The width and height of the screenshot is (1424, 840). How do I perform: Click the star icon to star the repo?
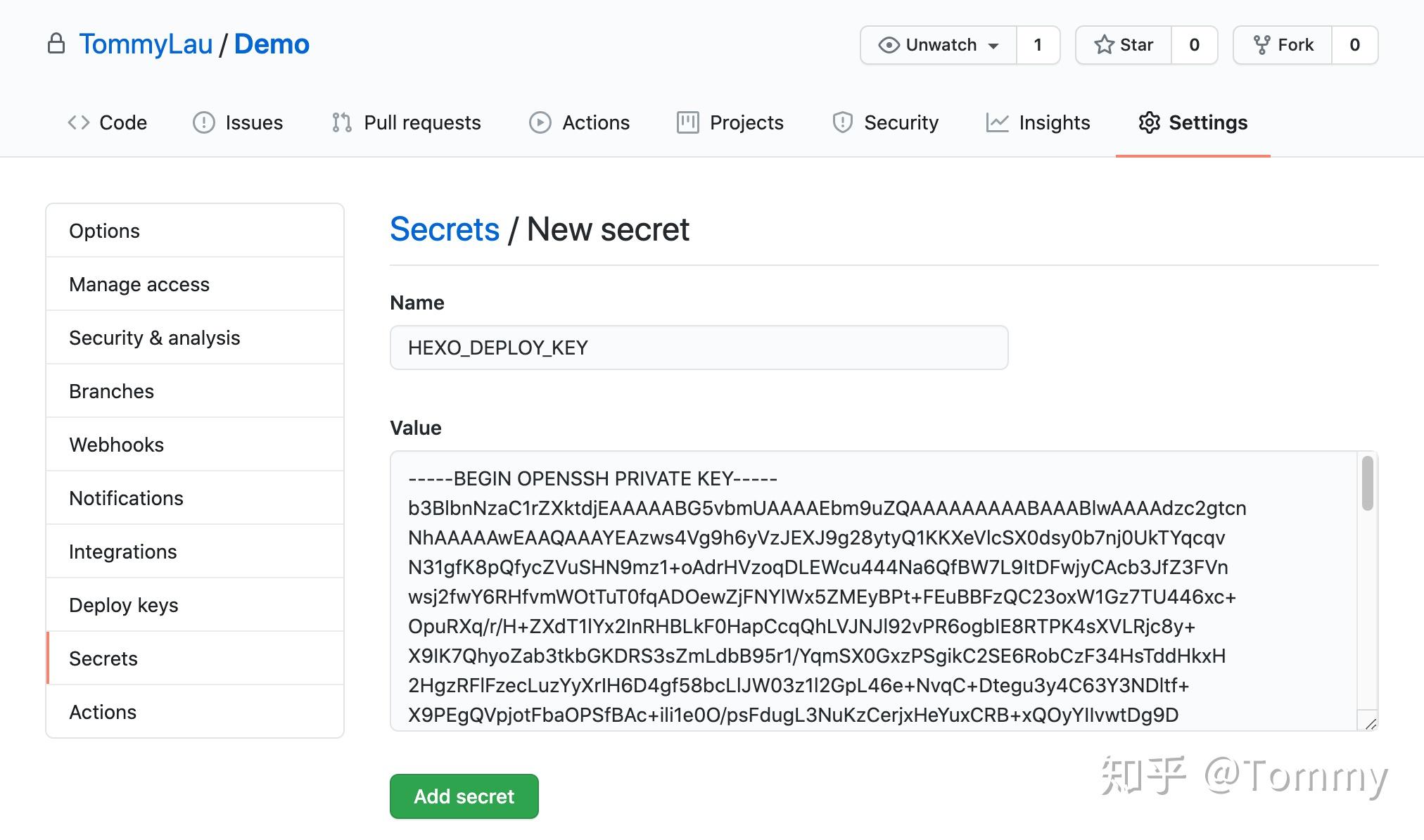point(1104,44)
